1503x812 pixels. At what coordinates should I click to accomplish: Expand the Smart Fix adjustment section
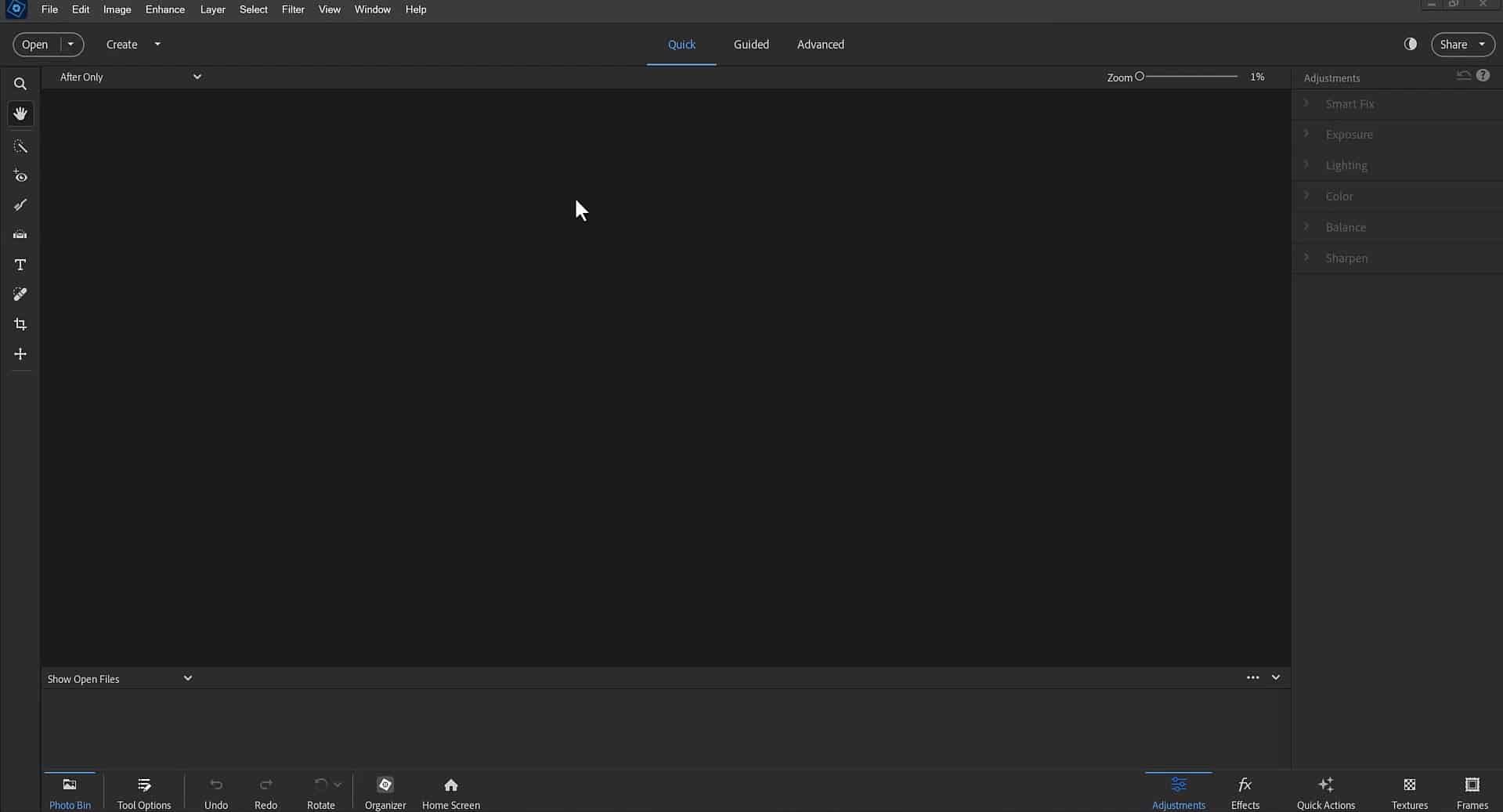click(x=1349, y=104)
